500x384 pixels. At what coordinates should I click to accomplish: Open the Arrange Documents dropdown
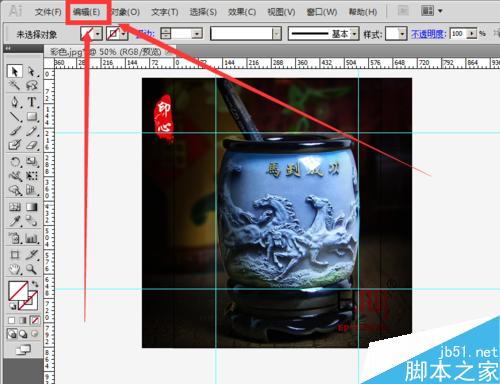click(431, 11)
